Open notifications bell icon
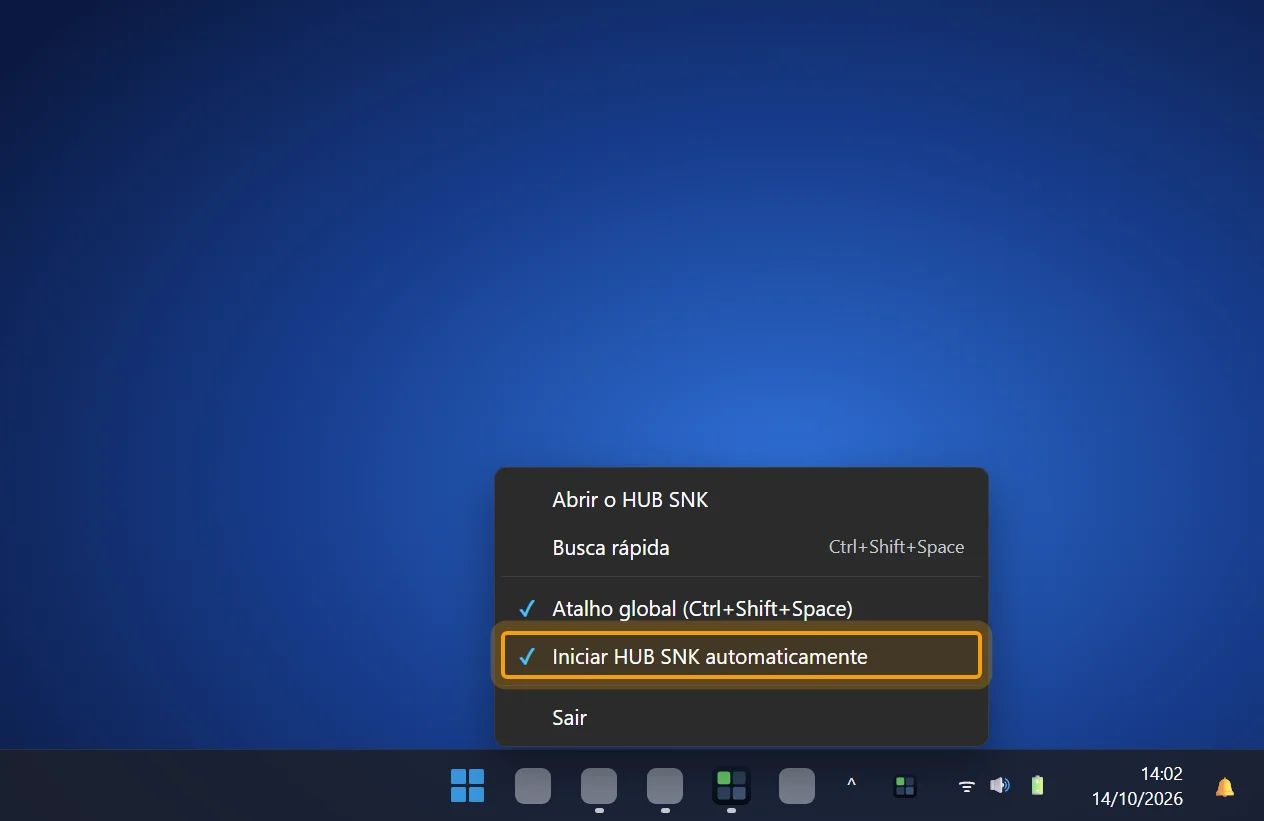 tap(1224, 787)
